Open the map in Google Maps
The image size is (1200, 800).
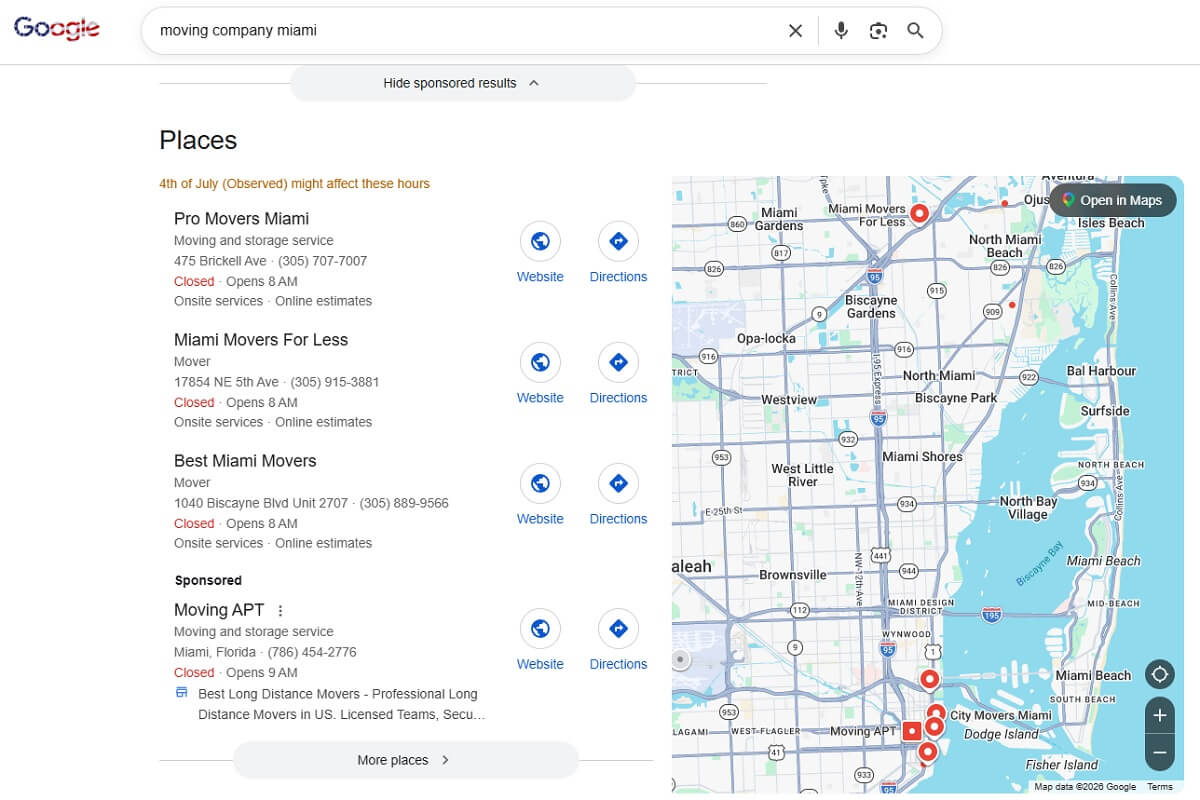[1112, 200]
